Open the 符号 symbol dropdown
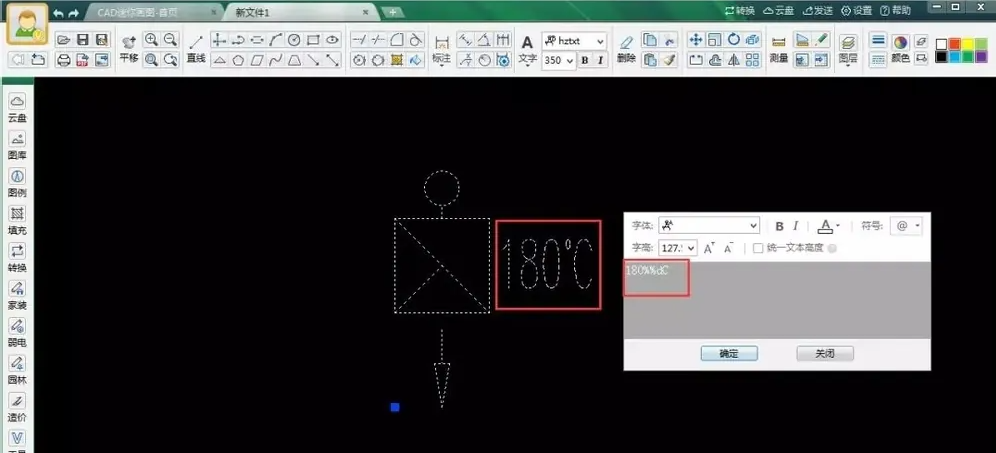The width and height of the screenshot is (996, 453). pyautogui.click(x=908, y=226)
